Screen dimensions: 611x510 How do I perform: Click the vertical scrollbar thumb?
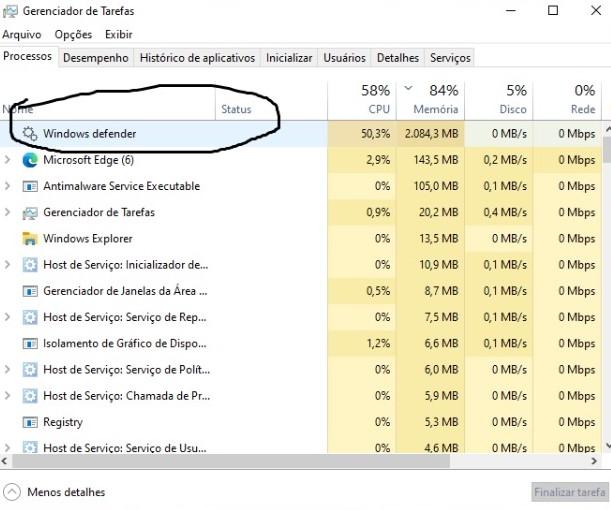[x=606, y=148]
